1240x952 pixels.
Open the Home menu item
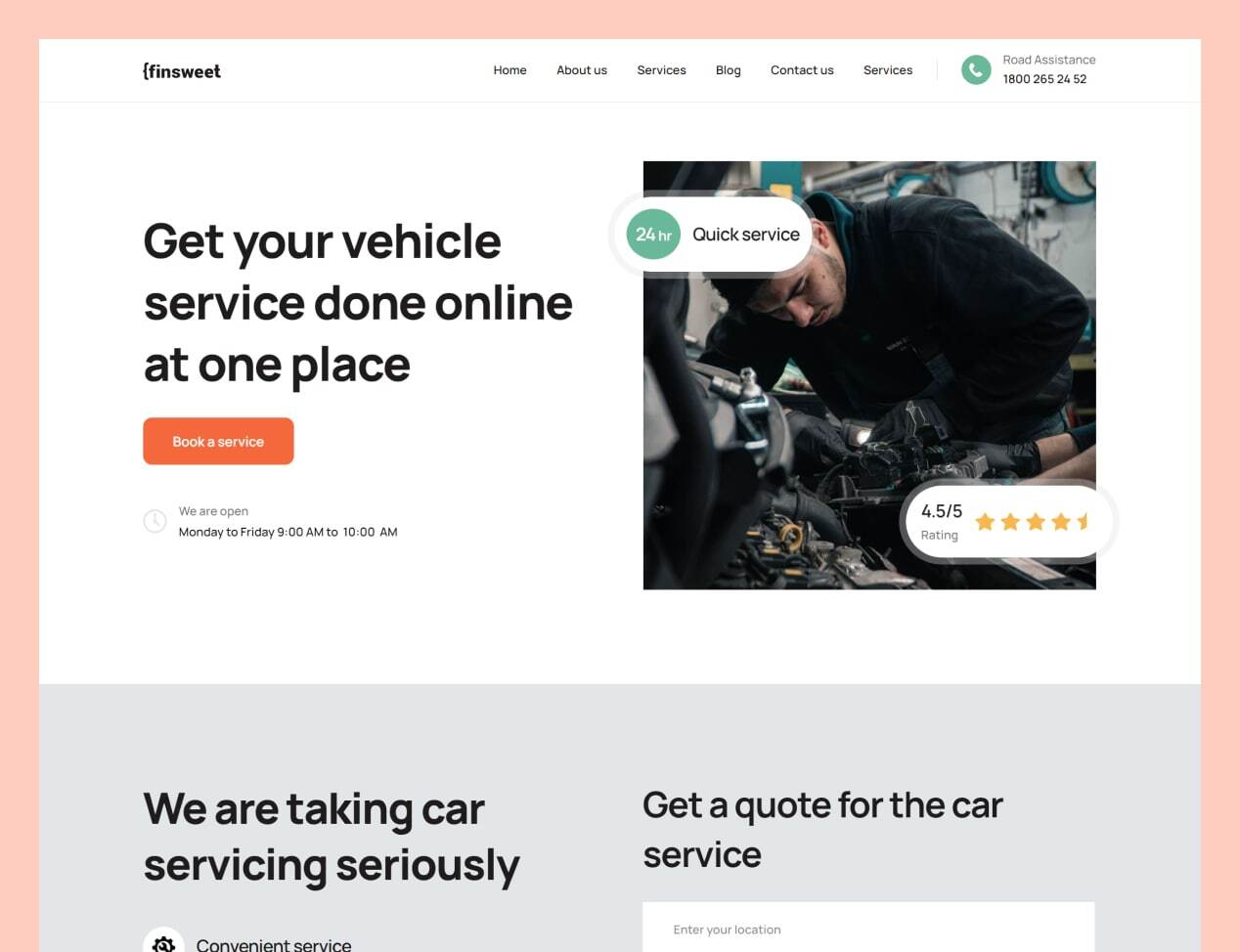(509, 70)
